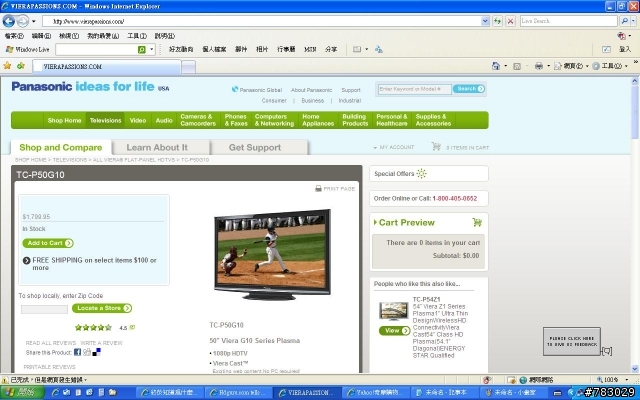This screenshot has height=400, width=640.
Task: Click the Print toolbar icon
Action: point(539,66)
